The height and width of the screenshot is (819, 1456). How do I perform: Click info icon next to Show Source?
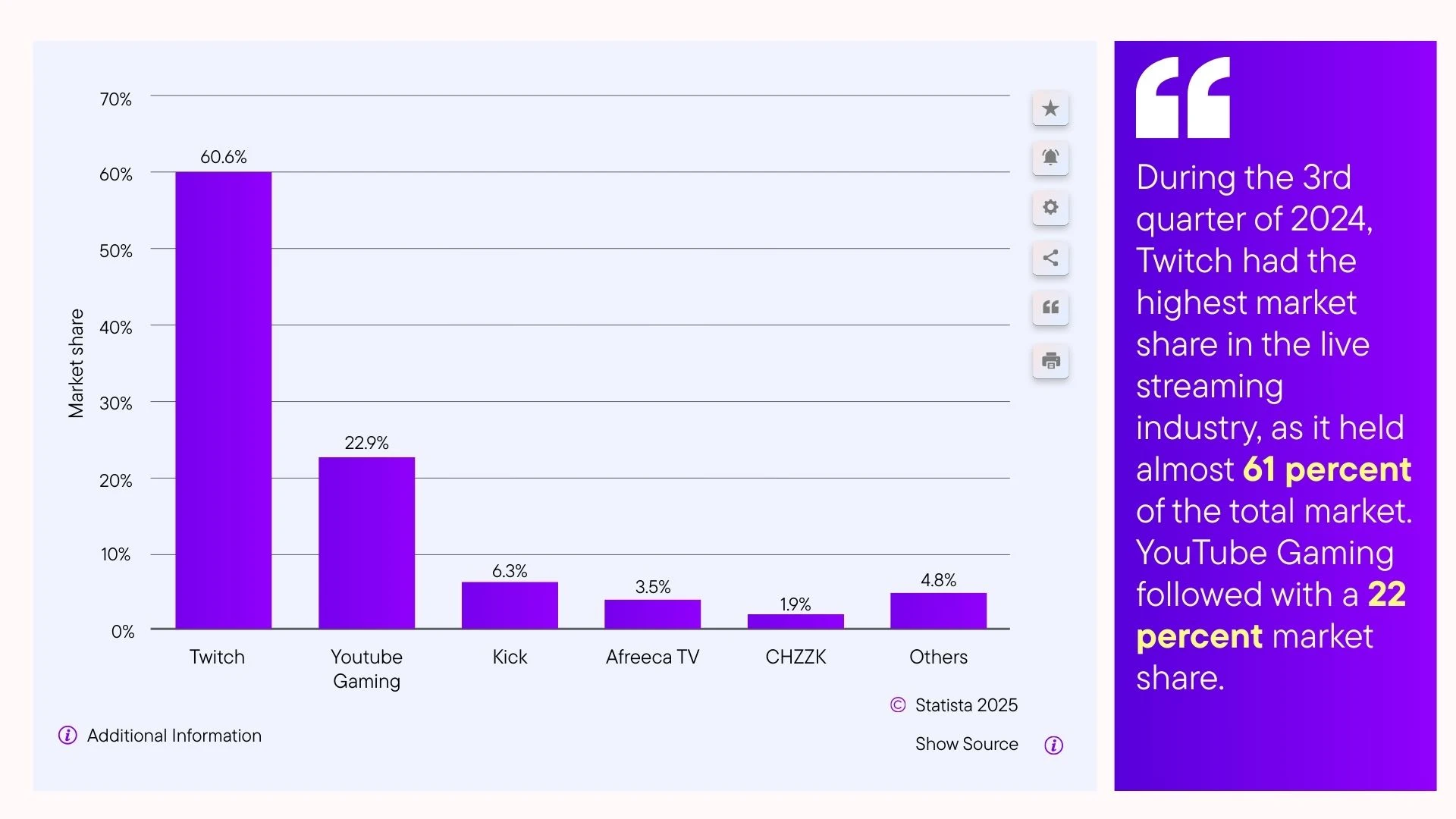(x=1053, y=745)
